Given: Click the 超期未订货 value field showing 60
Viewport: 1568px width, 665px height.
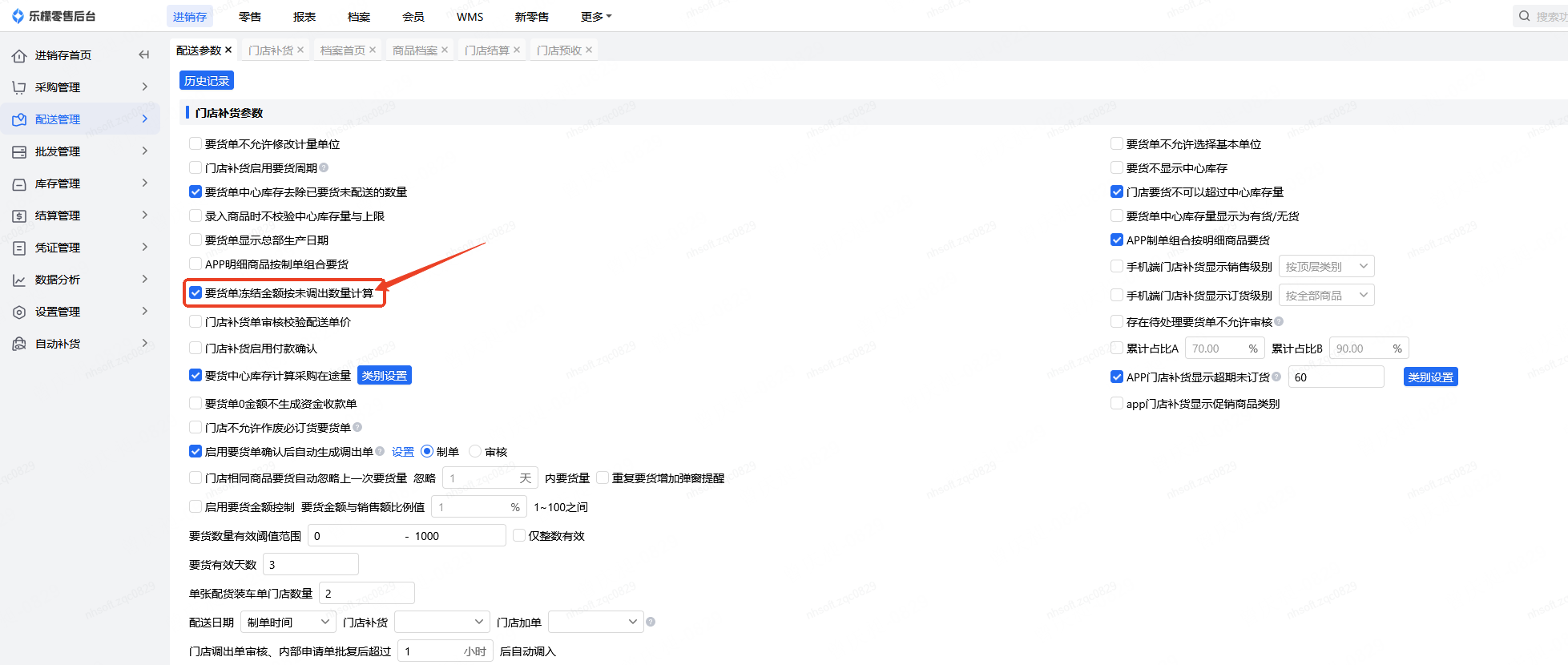Looking at the screenshot, I should coord(1336,377).
